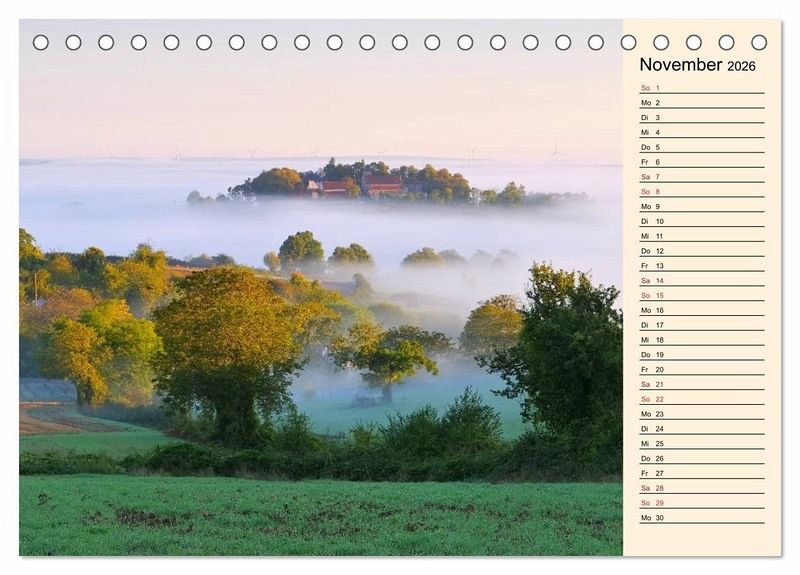Select the Sunday 1 date line
Screen dimensions: 800x575
click(x=701, y=88)
